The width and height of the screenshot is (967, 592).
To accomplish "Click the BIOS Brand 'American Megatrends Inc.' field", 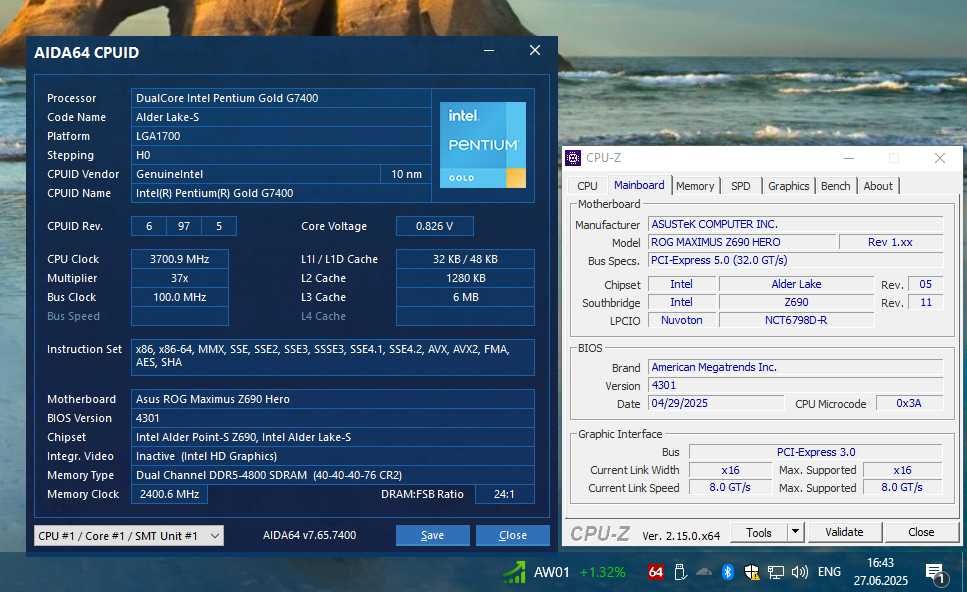I will coord(796,368).
